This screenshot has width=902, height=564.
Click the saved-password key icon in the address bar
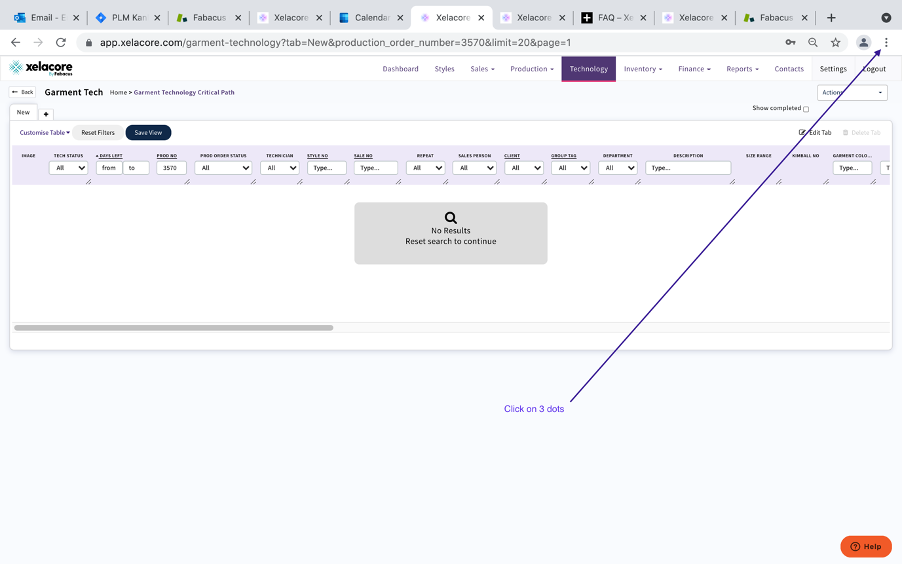click(790, 43)
